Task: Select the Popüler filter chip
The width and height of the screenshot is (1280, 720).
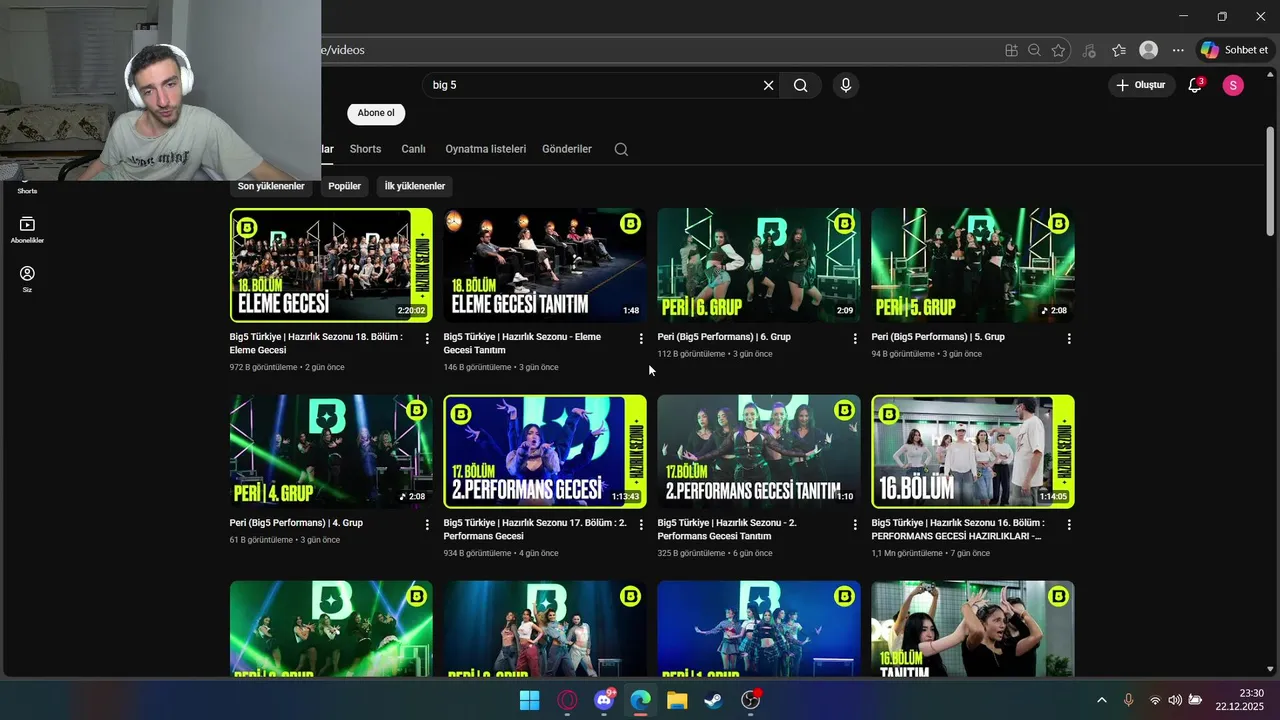Action: point(344,187)
